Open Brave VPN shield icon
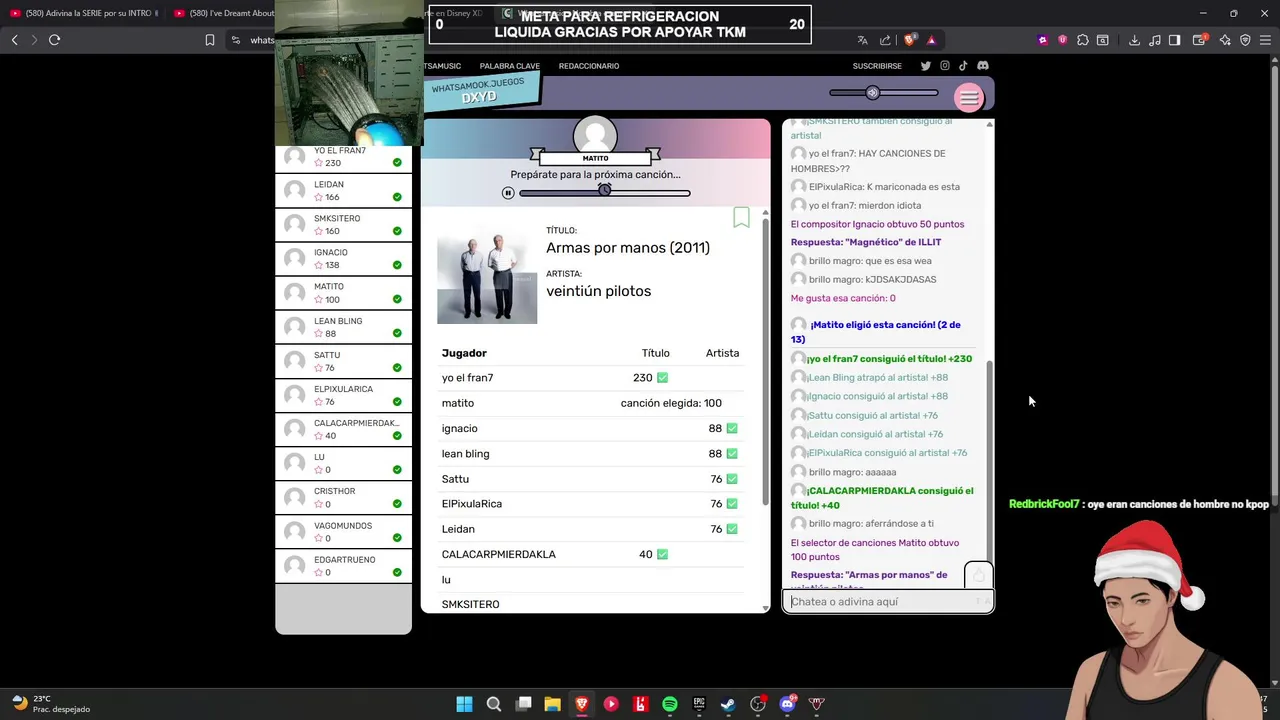The width and height of the screenshot is (1280, 720). click(x=1245, y=40)
